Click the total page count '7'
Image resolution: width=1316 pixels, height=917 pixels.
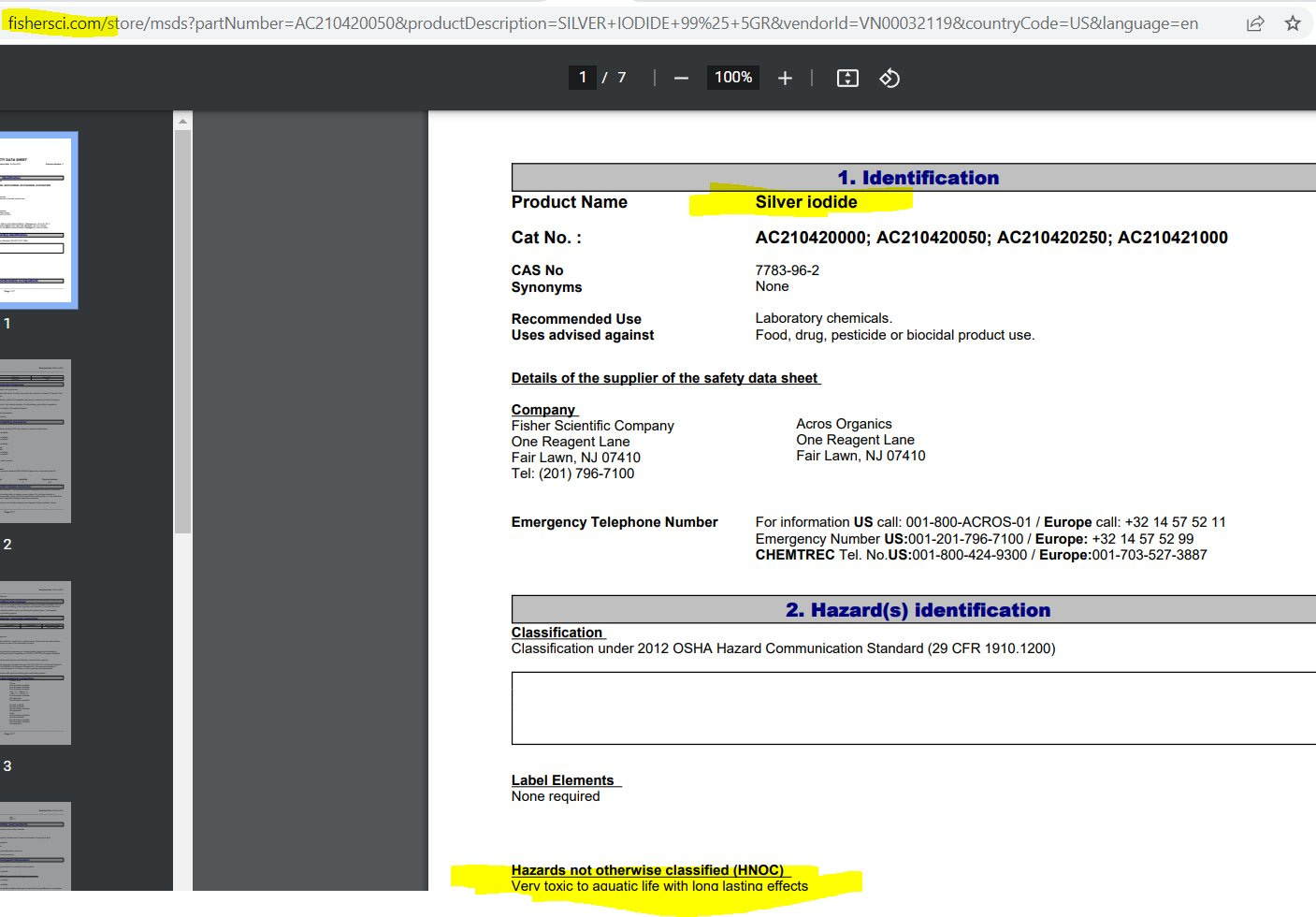click(x=621, y=78)
